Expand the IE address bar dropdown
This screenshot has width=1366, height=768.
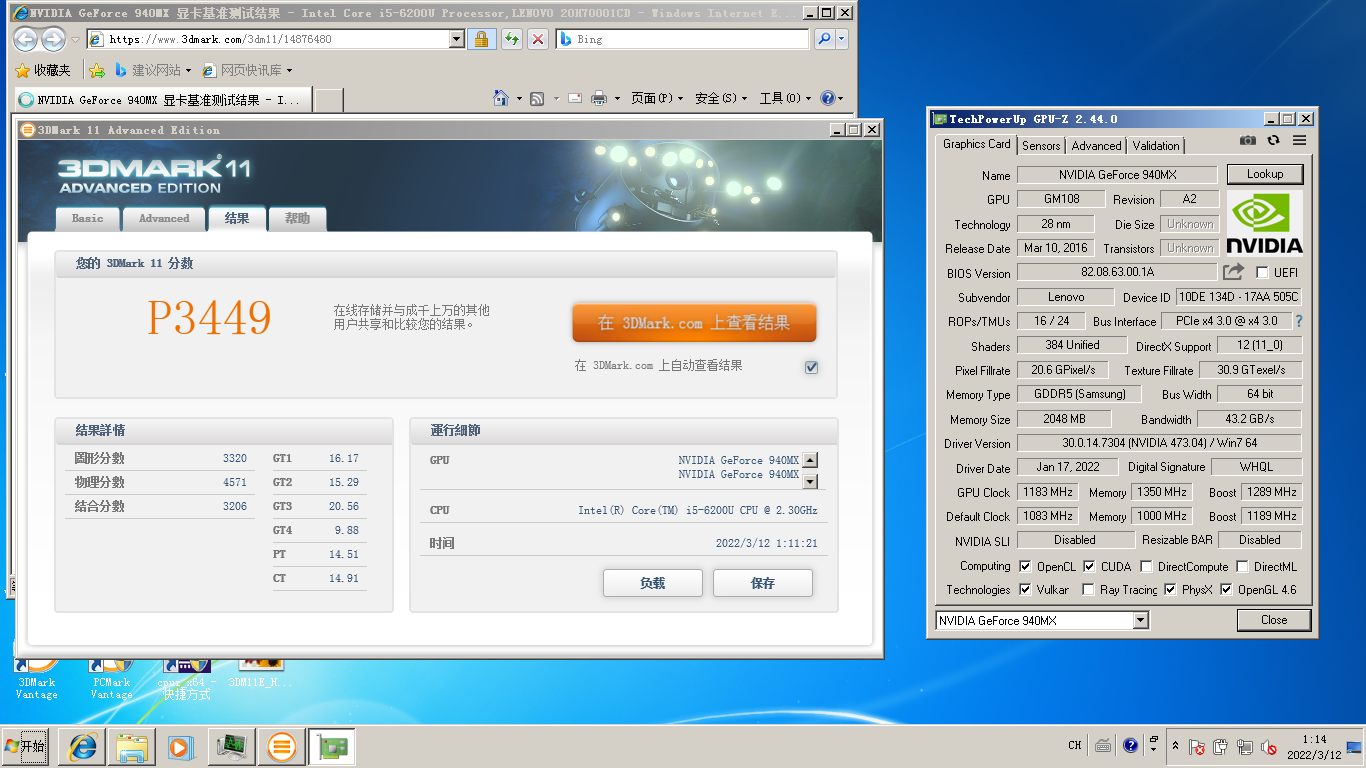tap(457, 39)
